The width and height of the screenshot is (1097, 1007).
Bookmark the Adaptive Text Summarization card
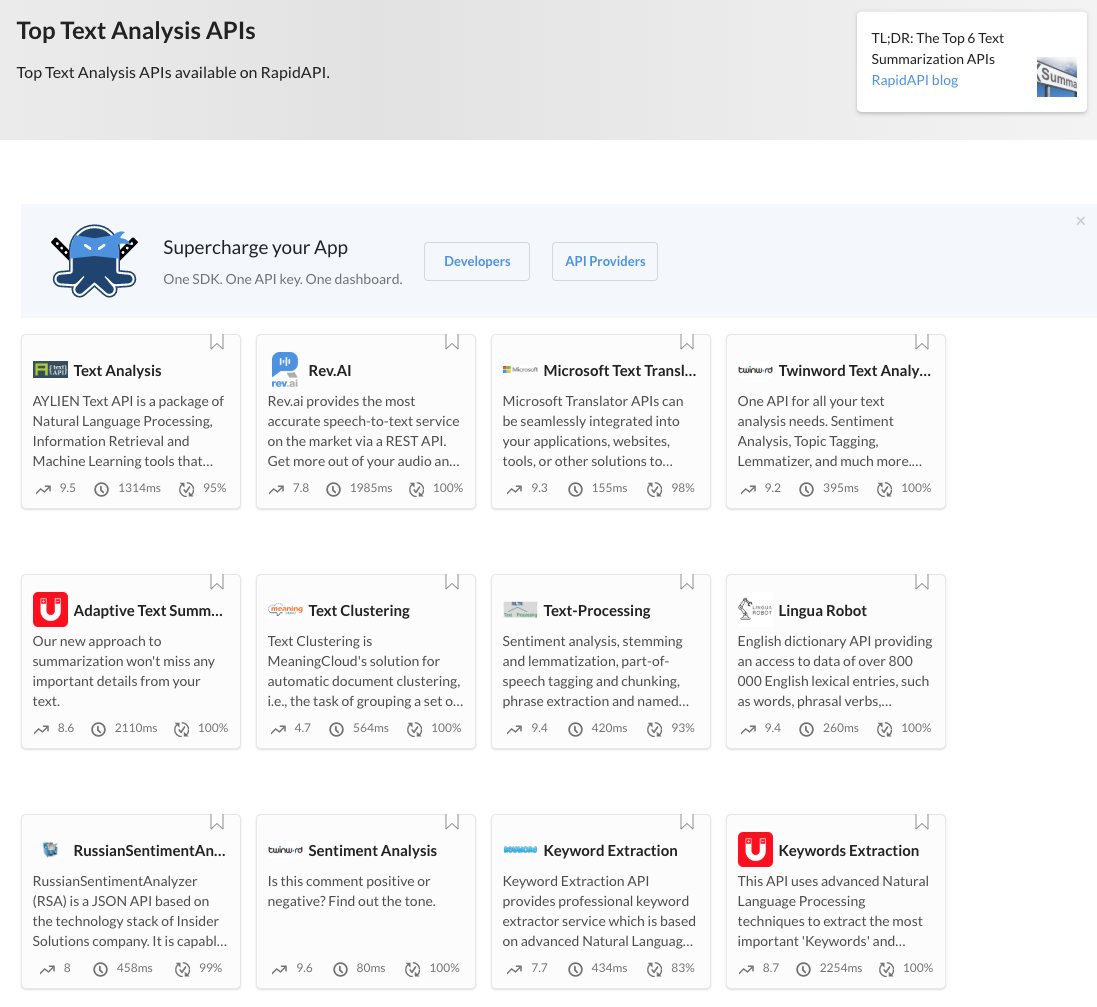point(217,582)
